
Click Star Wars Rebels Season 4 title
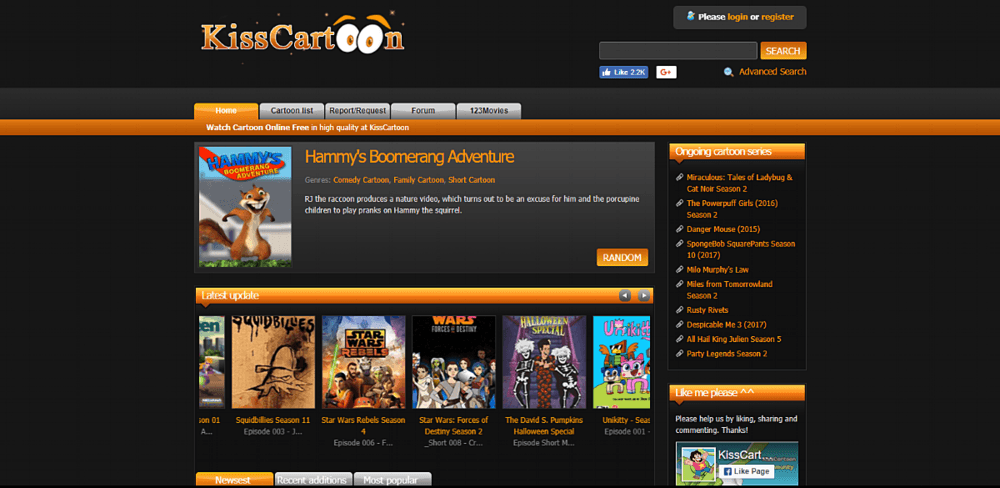tap(364, 425)
